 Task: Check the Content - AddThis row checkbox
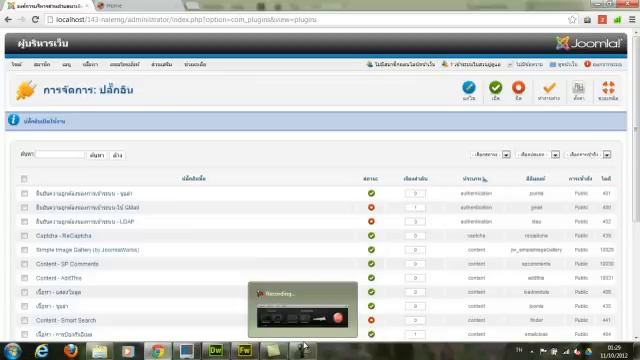(x=24, y=278)
